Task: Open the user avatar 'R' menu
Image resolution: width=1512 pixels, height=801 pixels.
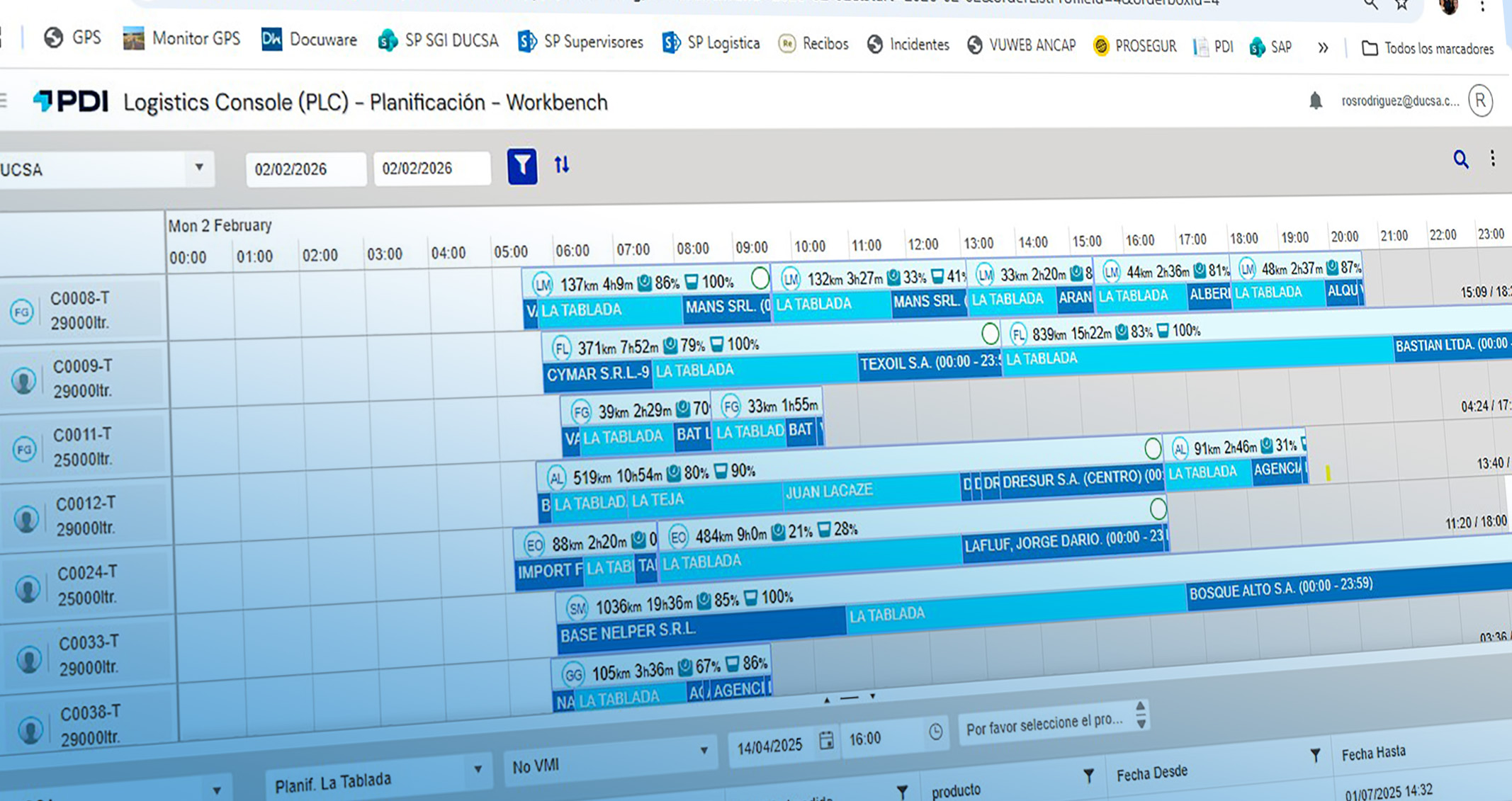Action: coord(1480,101)
